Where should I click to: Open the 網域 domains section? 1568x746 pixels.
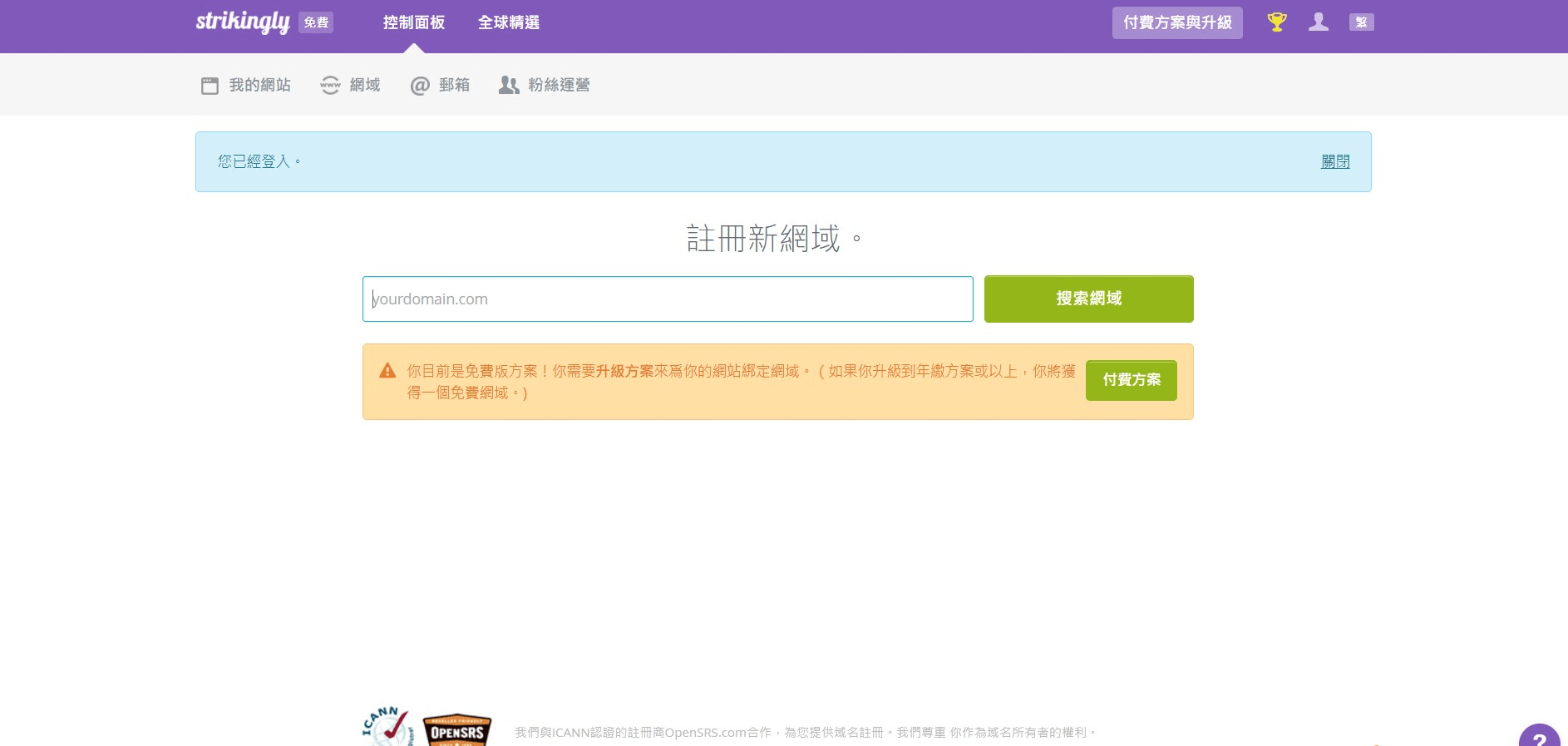350,85
